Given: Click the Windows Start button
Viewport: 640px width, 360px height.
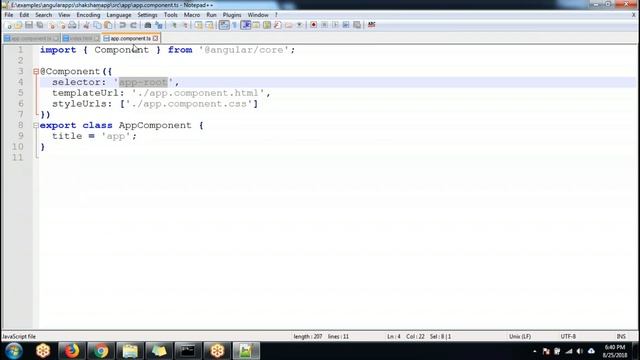Looking at the screenshot, I should click(14, 351).
